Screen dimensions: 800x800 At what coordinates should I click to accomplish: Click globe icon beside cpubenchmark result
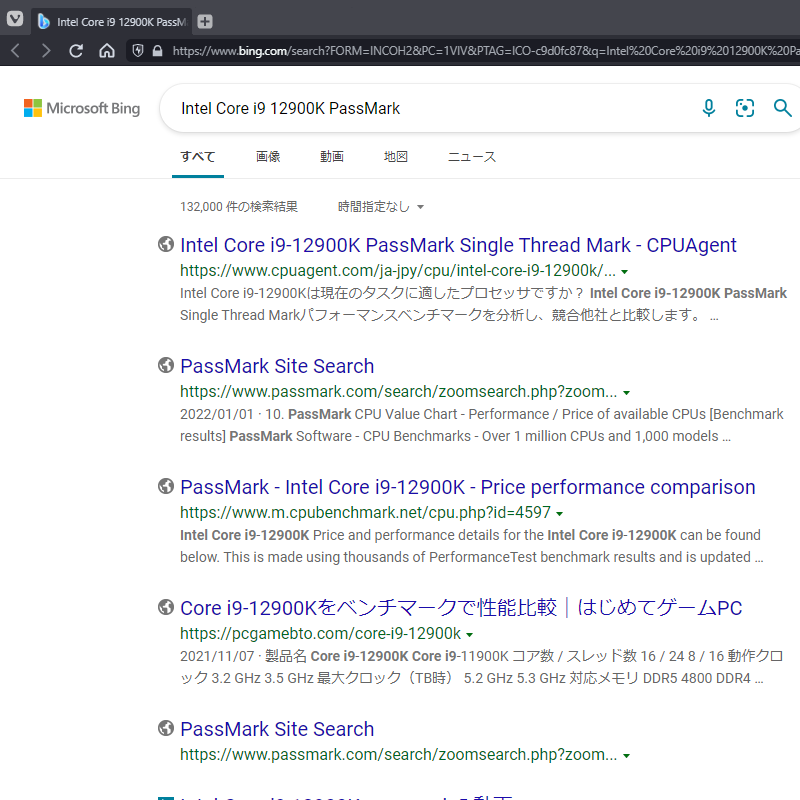[x=166, y=486]
